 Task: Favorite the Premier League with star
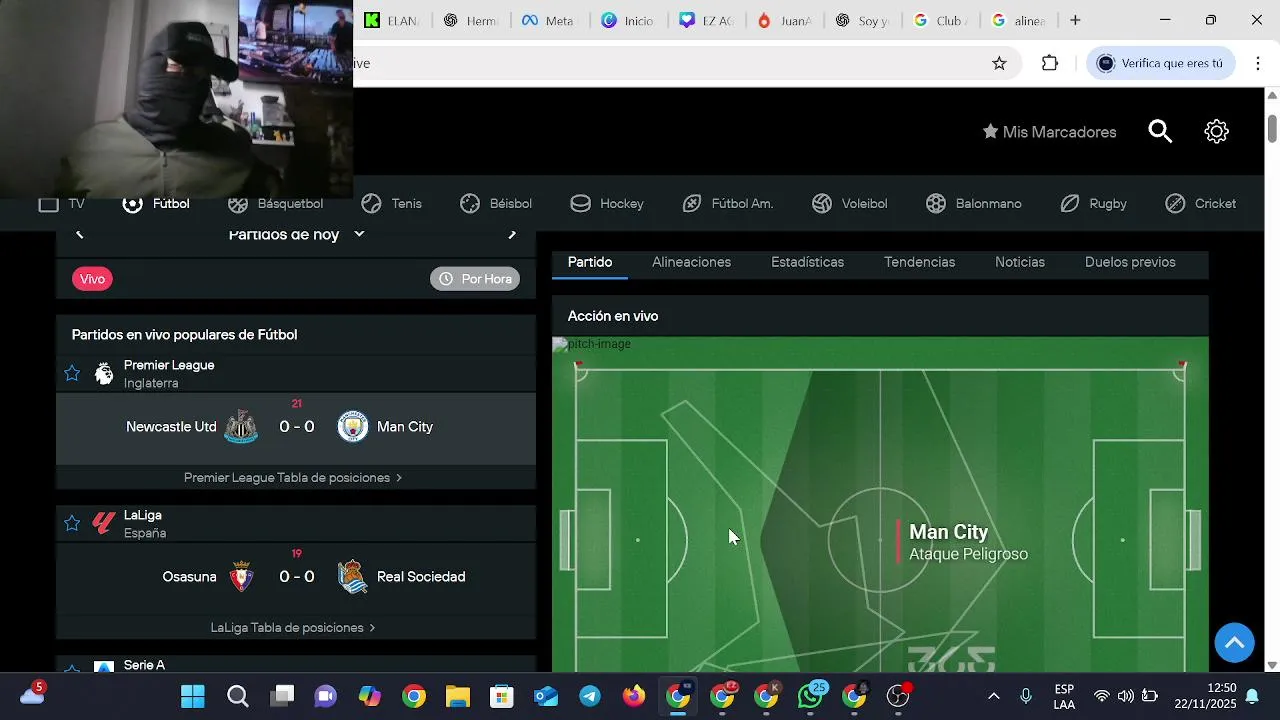tap(72, 374)
